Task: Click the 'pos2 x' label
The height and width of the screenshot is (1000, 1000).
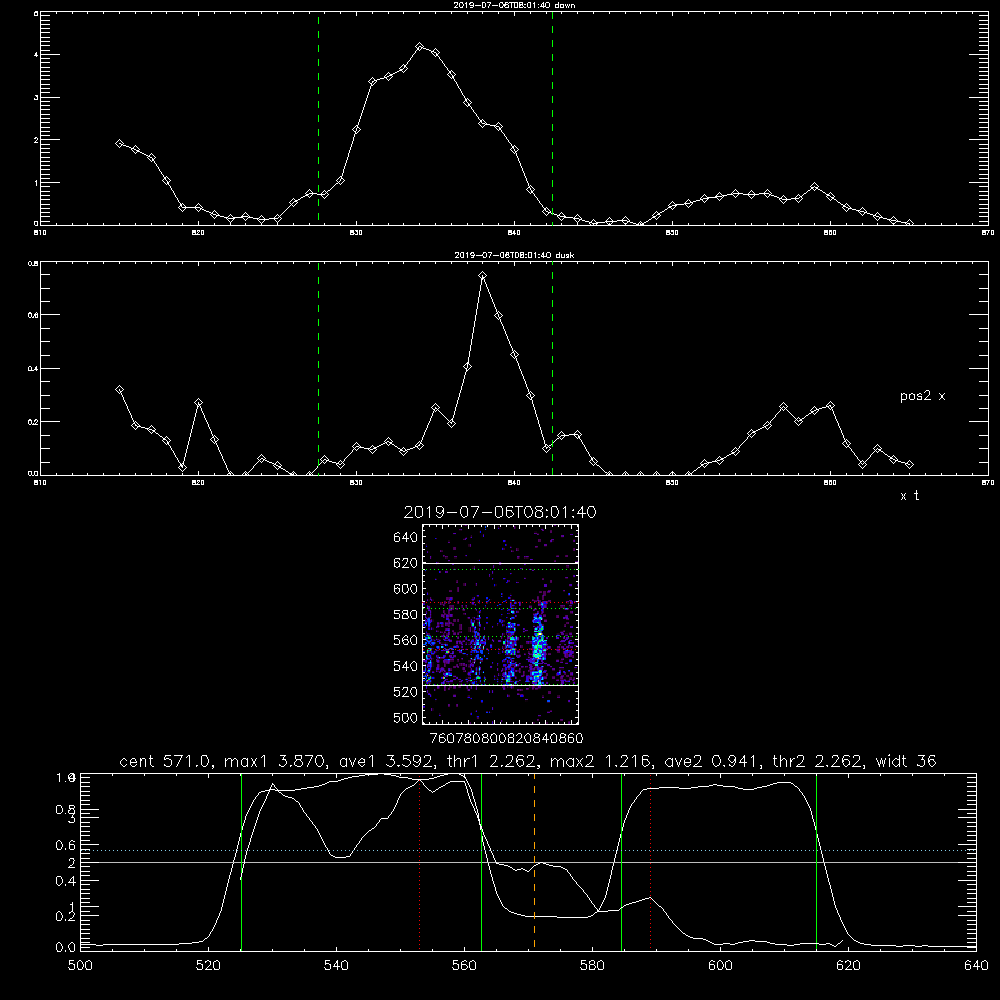Action: [x=922, y=396]
